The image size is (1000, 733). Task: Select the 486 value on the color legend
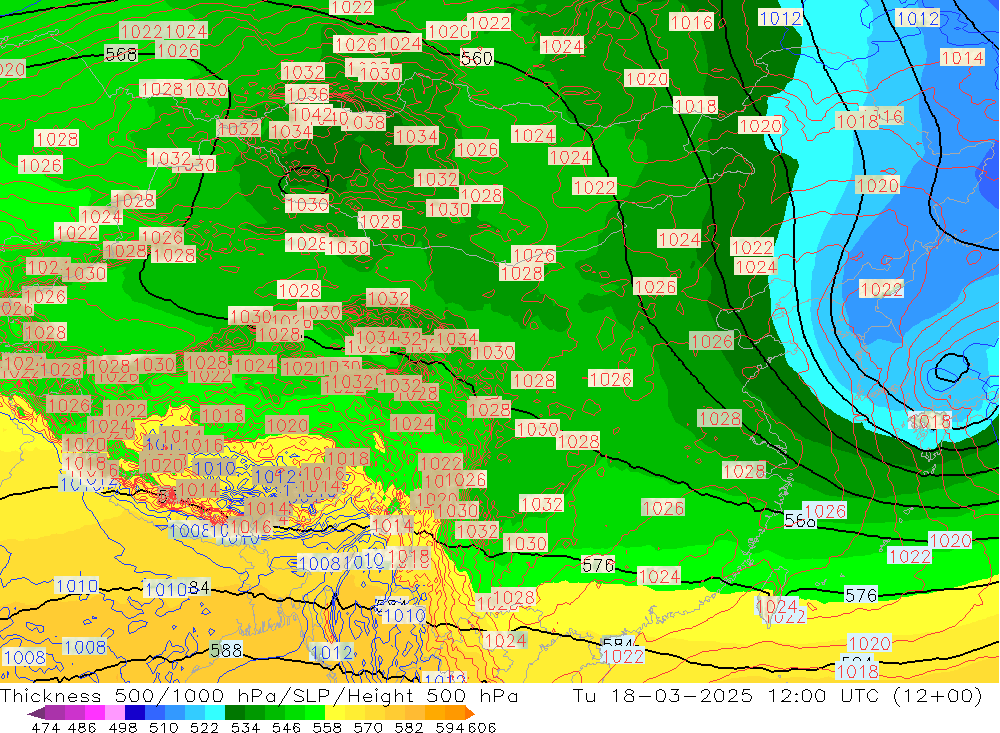click(x=82, y=727)
